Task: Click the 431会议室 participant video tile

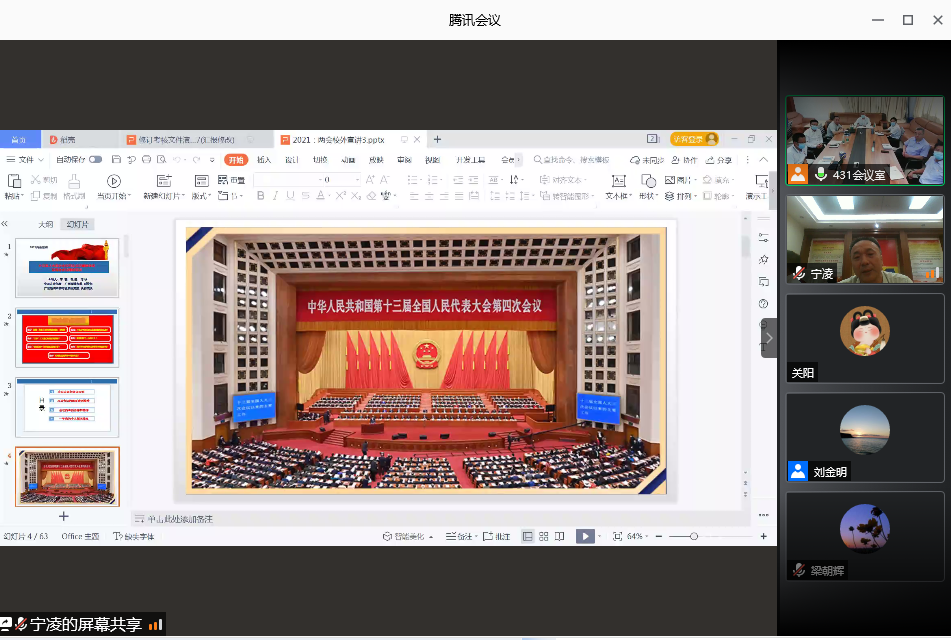Action: [864, 140]
